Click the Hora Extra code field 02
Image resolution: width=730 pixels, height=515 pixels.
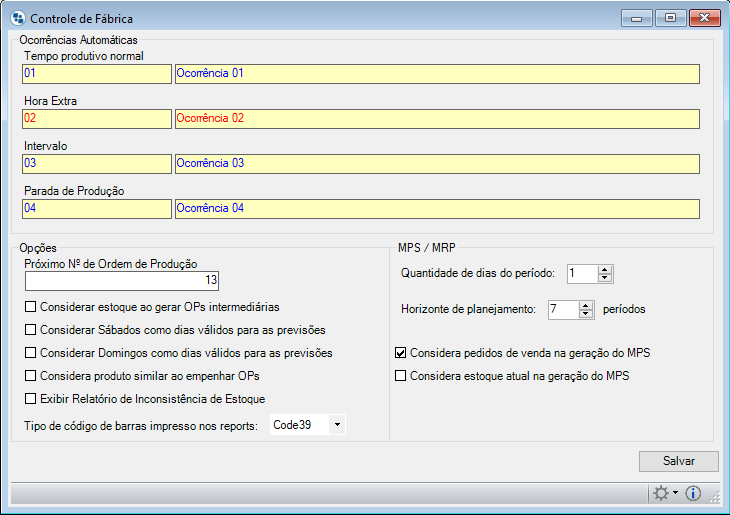pyautogui.click(x=97, y=118)
